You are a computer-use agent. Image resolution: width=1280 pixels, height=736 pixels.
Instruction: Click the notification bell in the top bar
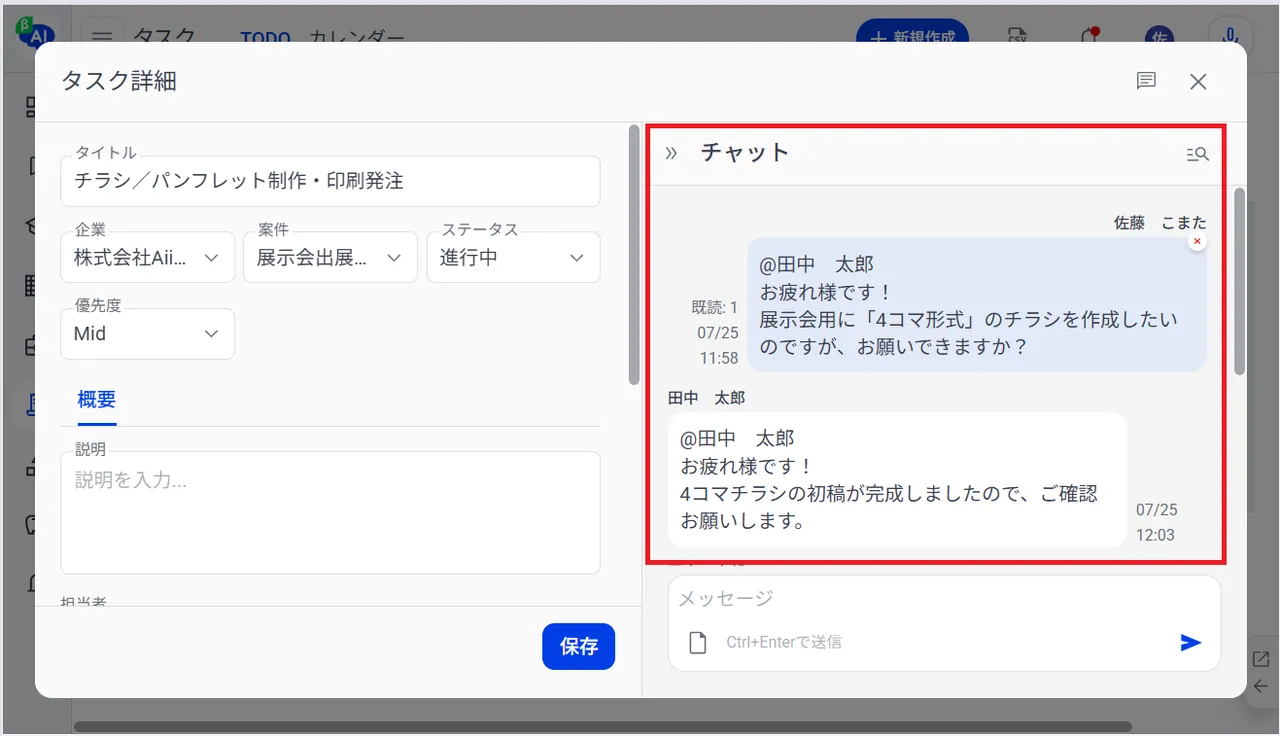pos(1090,36)
